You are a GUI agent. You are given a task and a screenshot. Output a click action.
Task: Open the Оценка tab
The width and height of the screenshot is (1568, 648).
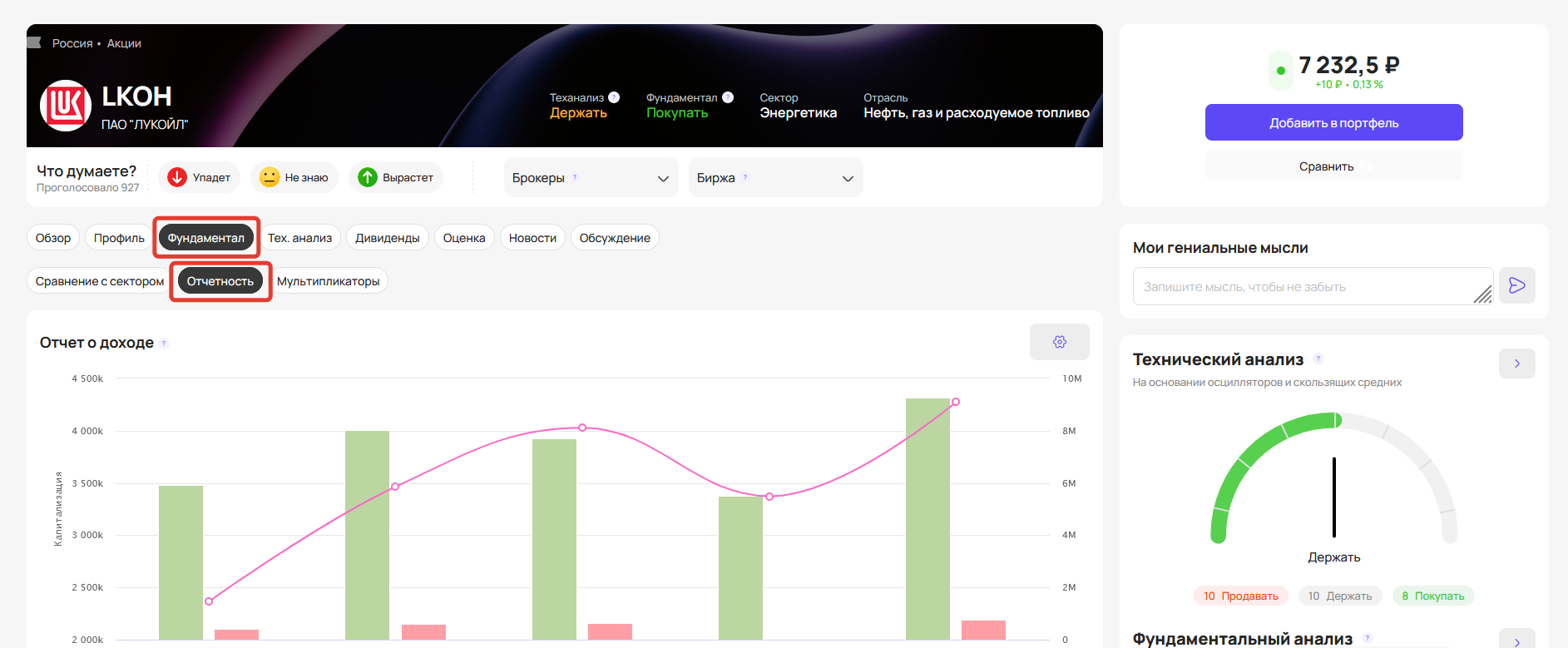[464, 238]
